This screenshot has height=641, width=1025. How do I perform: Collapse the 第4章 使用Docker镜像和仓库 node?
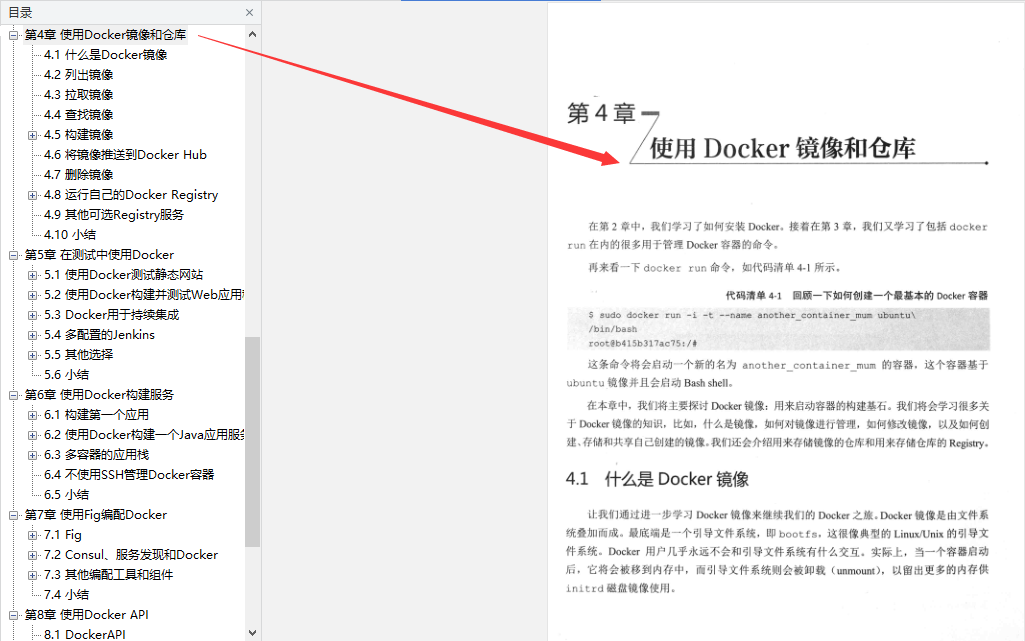click(x=13, y=35)
